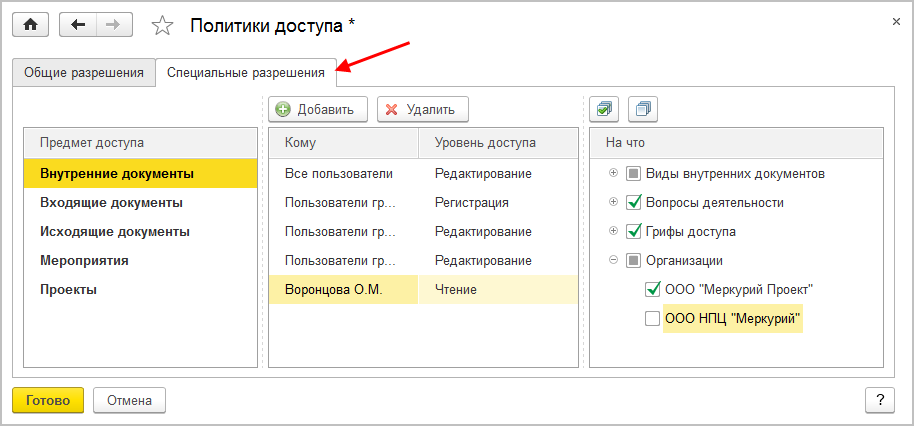The image size is (914, 426).
Task: Open help with the question mark button
Action: click(x=879, y=400)
